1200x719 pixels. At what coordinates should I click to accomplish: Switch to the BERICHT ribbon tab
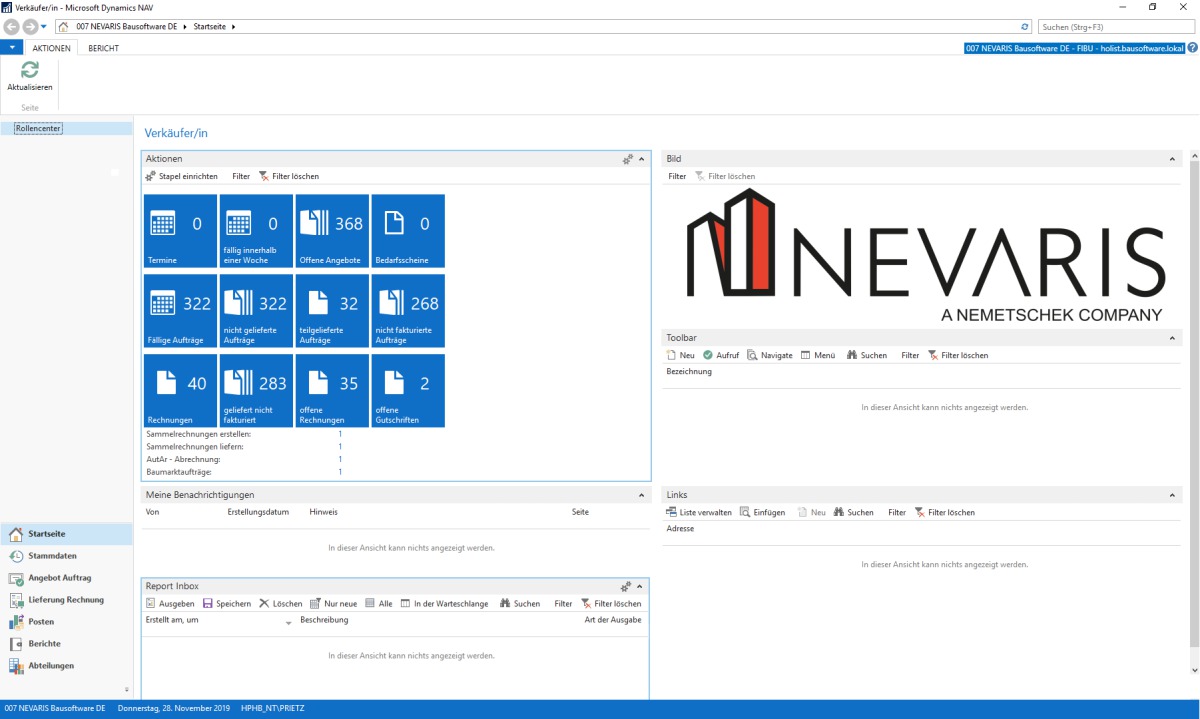pos(101,47)
